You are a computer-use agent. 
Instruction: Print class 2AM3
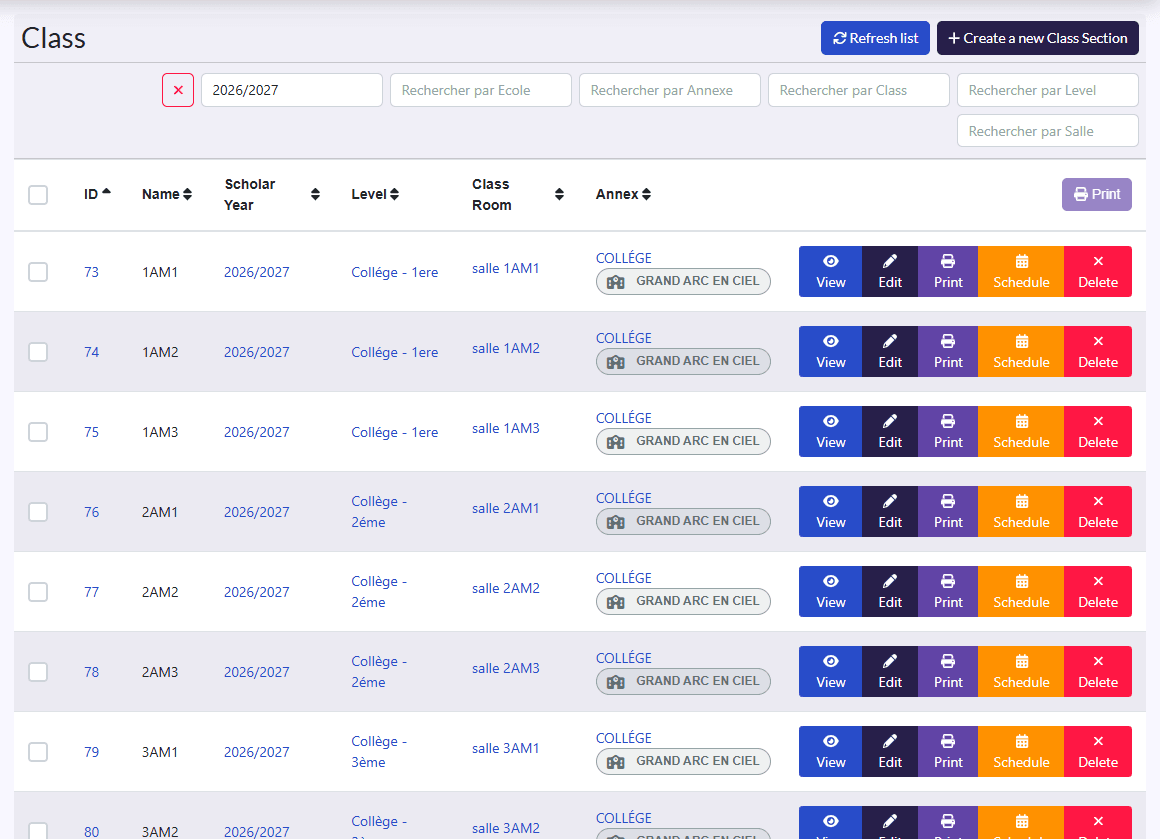[x=948, y=671]
